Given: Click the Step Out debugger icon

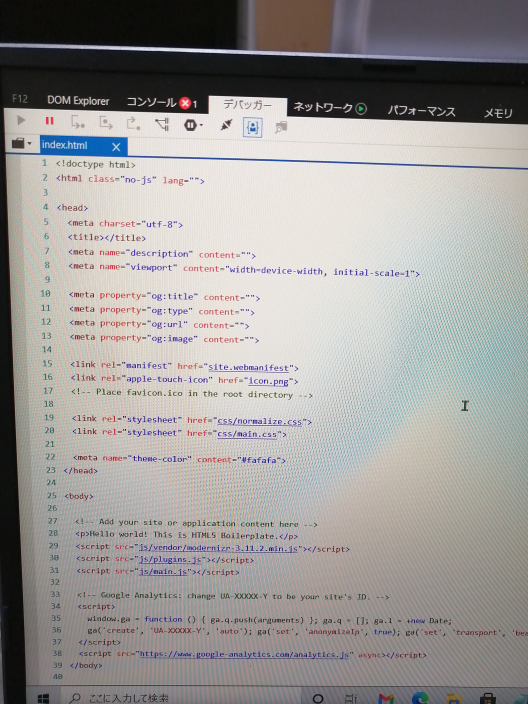Looking at the screenshot, I should (x=133, y=123).
